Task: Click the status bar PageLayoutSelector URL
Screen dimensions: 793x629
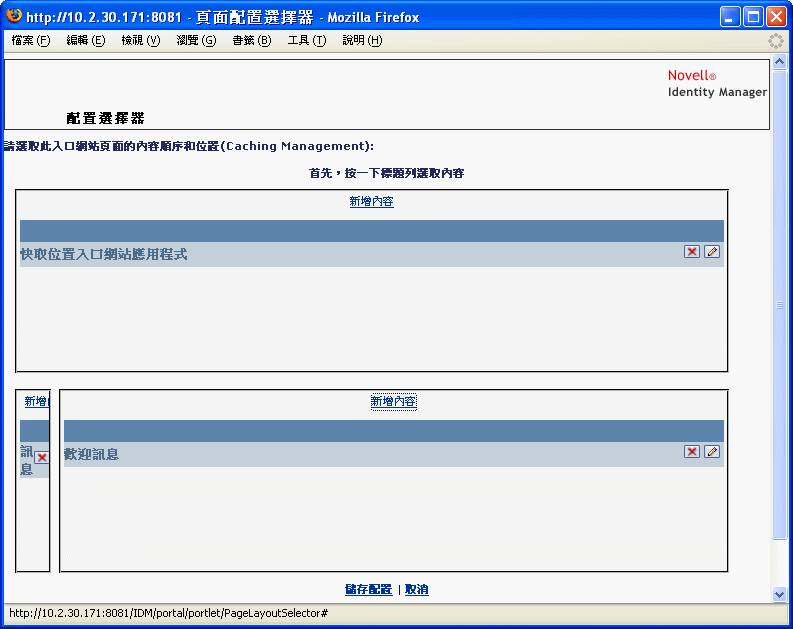Action: (x=168, y=613)
